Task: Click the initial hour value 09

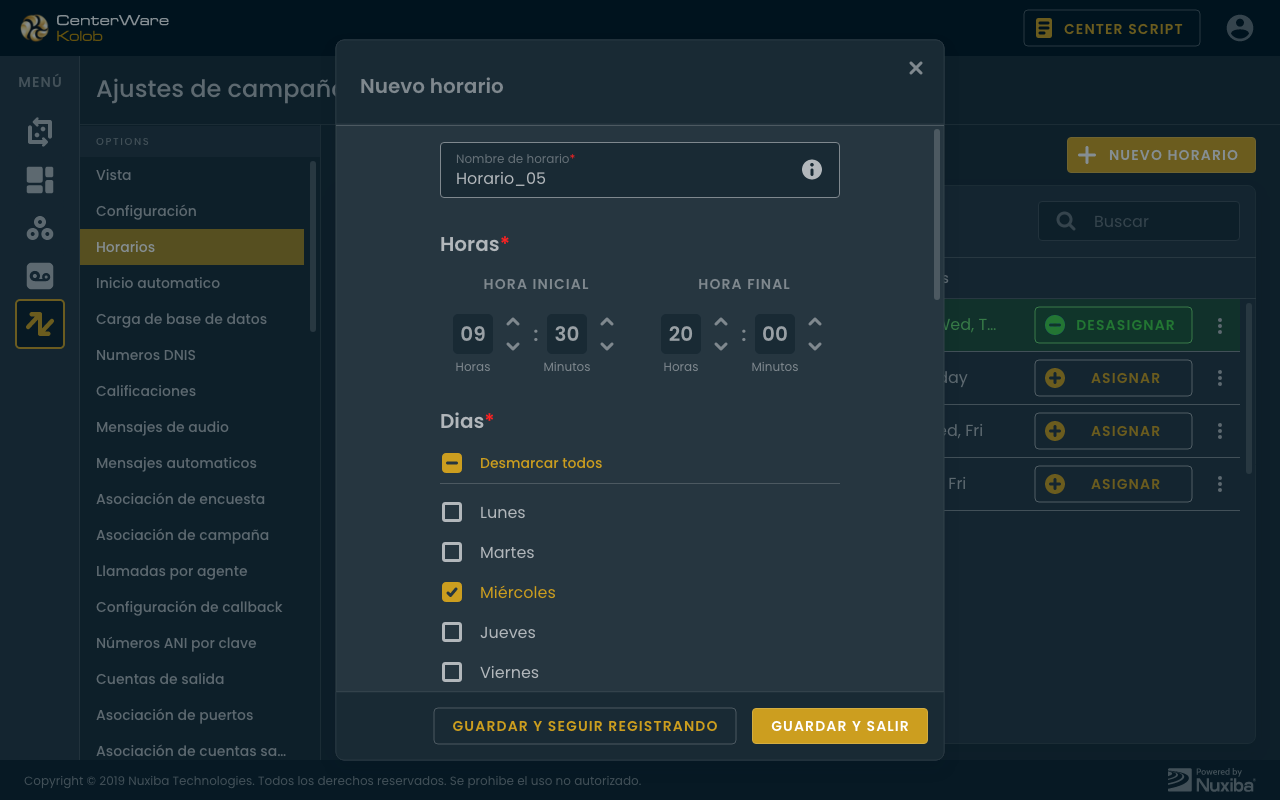Action: coord(473,334)
